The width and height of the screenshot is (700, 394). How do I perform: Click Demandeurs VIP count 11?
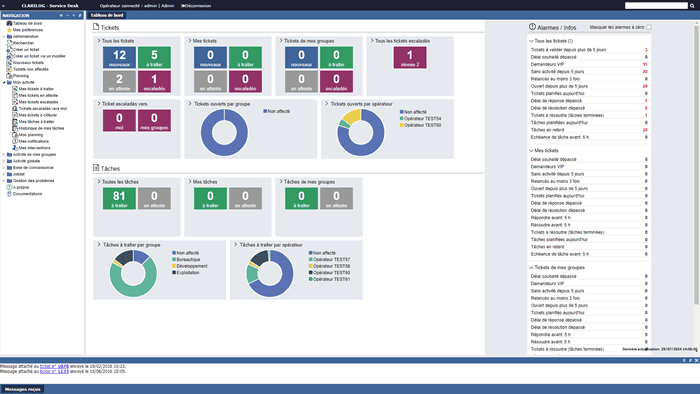[645, 64]
